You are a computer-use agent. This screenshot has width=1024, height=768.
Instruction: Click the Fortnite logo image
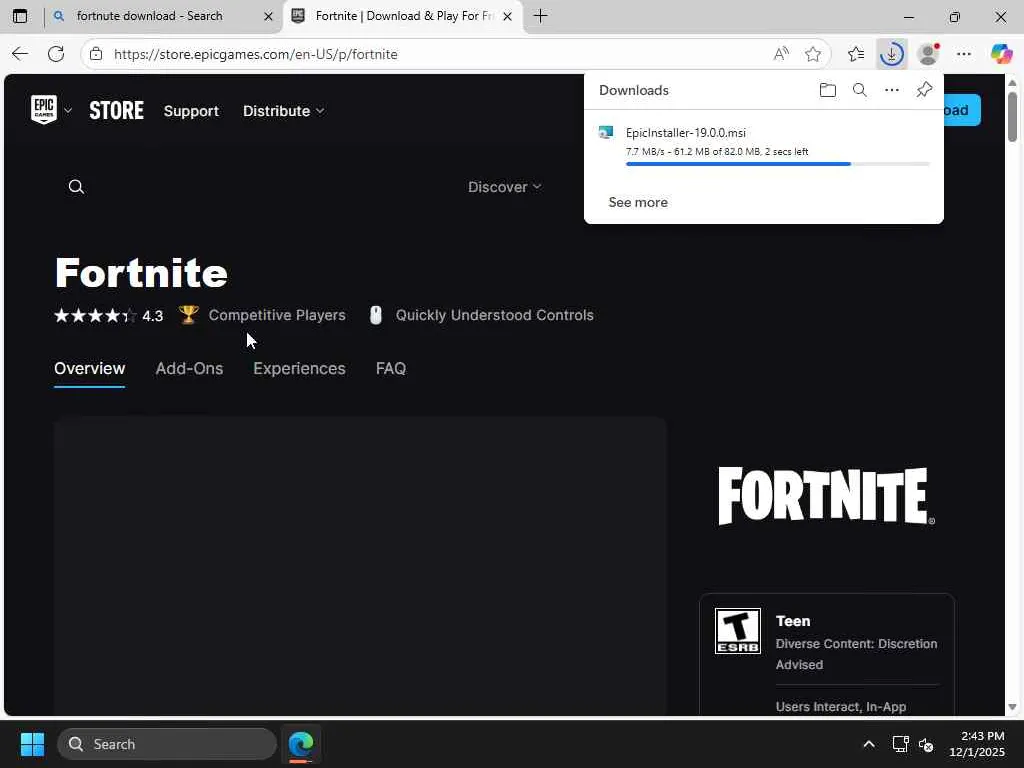point(827,496)
